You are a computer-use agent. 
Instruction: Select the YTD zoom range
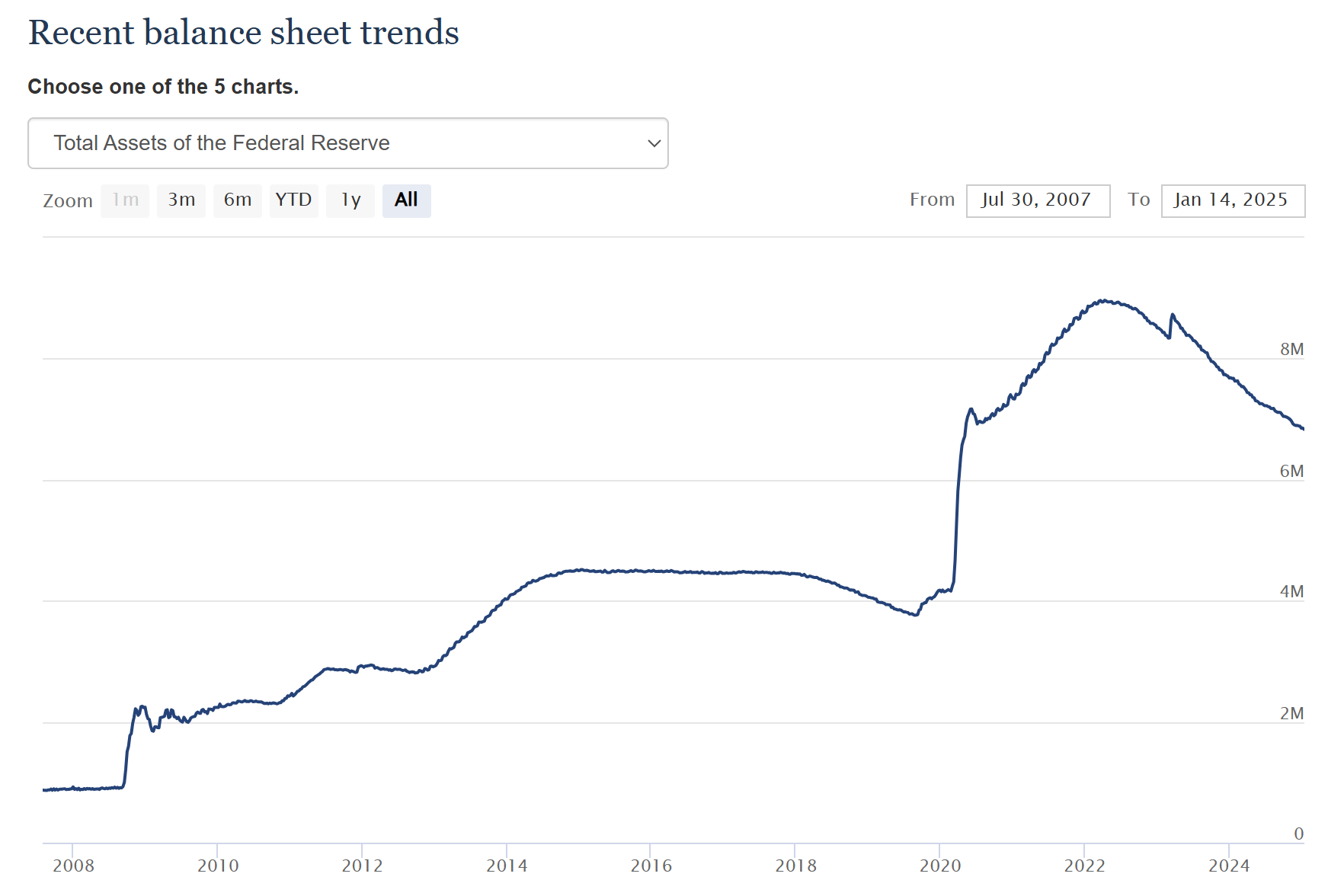pos(293,200)
